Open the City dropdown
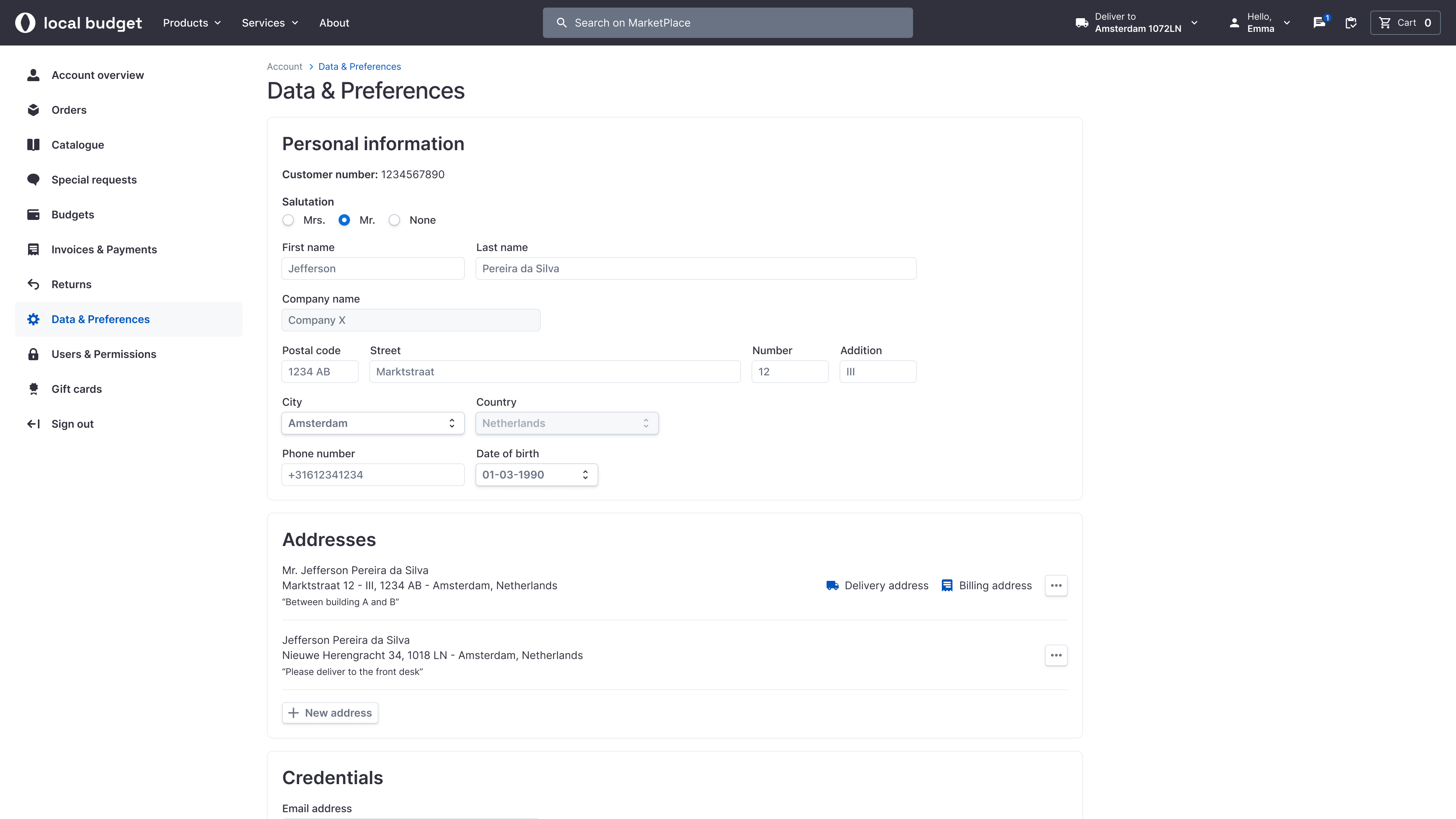This screenshot has height=819, width=1456. [x=372, y=424]
